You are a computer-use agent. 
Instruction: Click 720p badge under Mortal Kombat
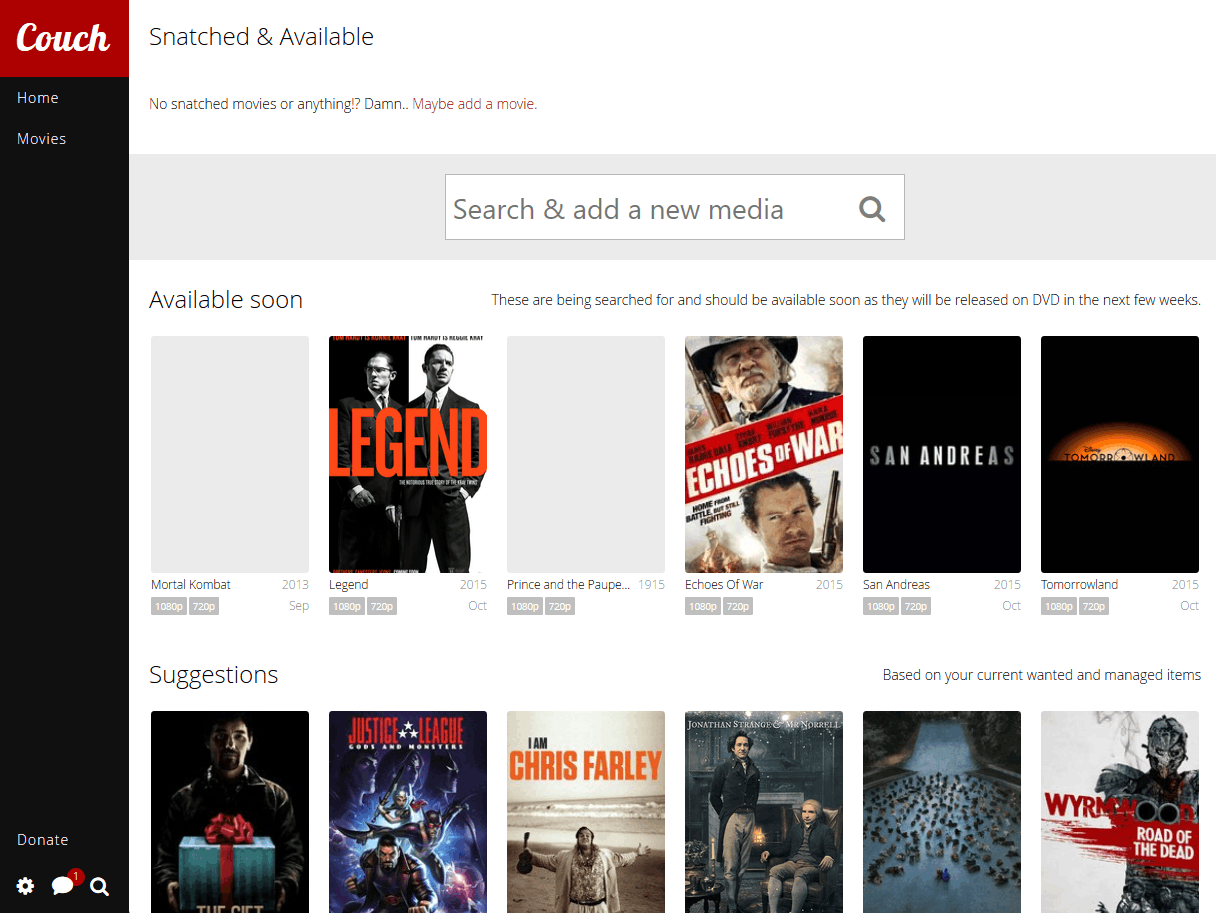tap(204, 606)
